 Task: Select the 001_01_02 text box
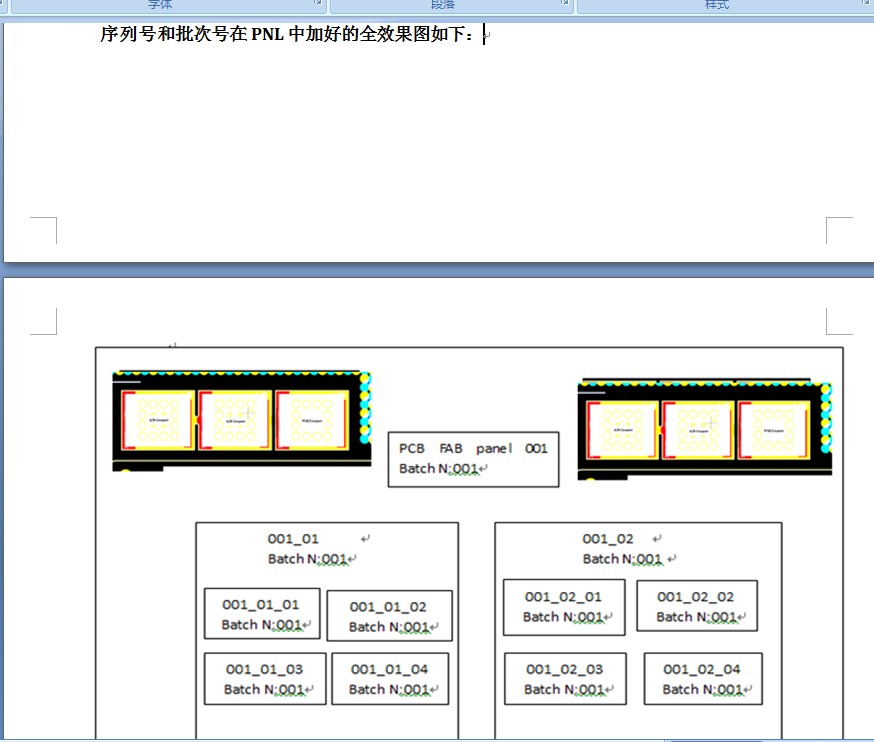pos(390,615)
